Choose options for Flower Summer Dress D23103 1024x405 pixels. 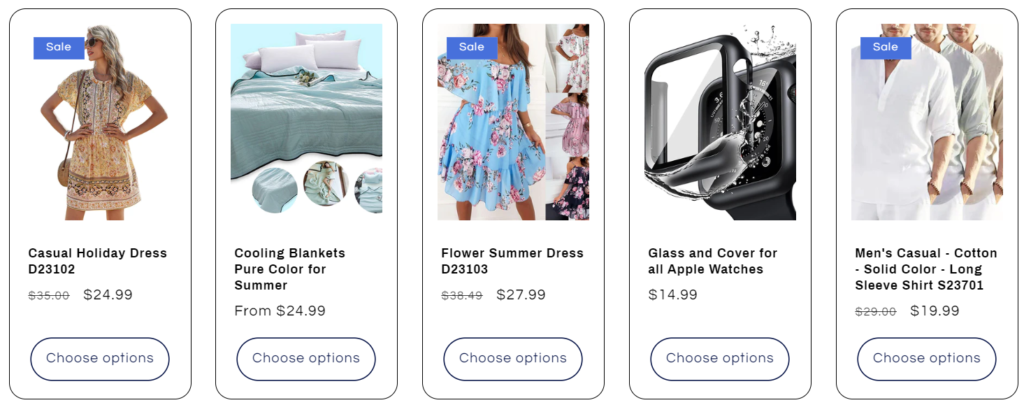click(513, 359)
